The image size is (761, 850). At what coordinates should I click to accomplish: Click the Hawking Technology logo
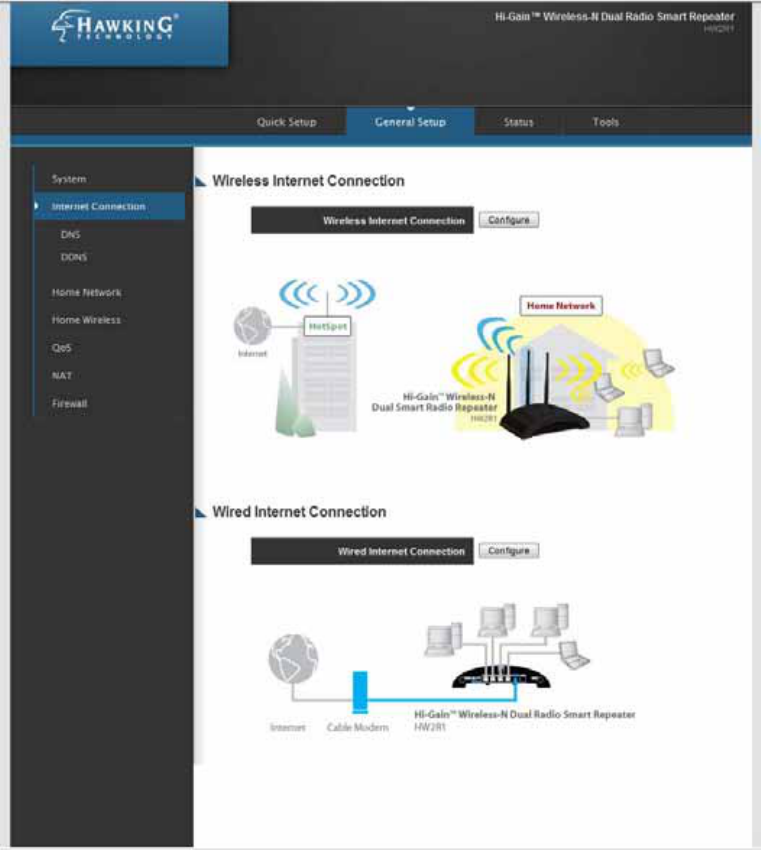[x=114, y=25]
